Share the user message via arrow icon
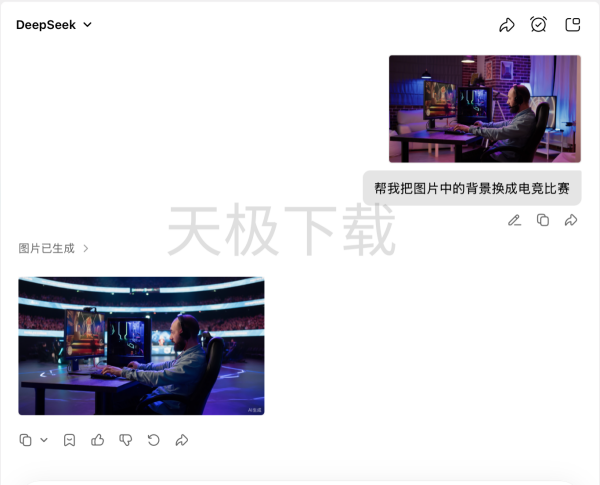 tap(571, 220)
